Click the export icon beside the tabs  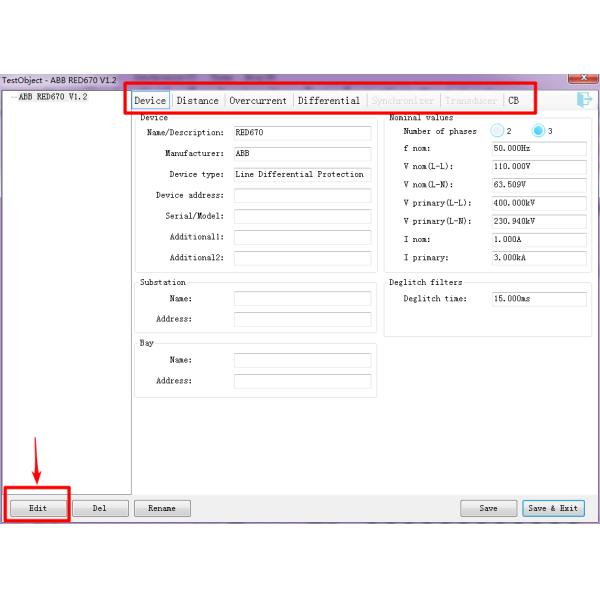click(x=584, y=100)
